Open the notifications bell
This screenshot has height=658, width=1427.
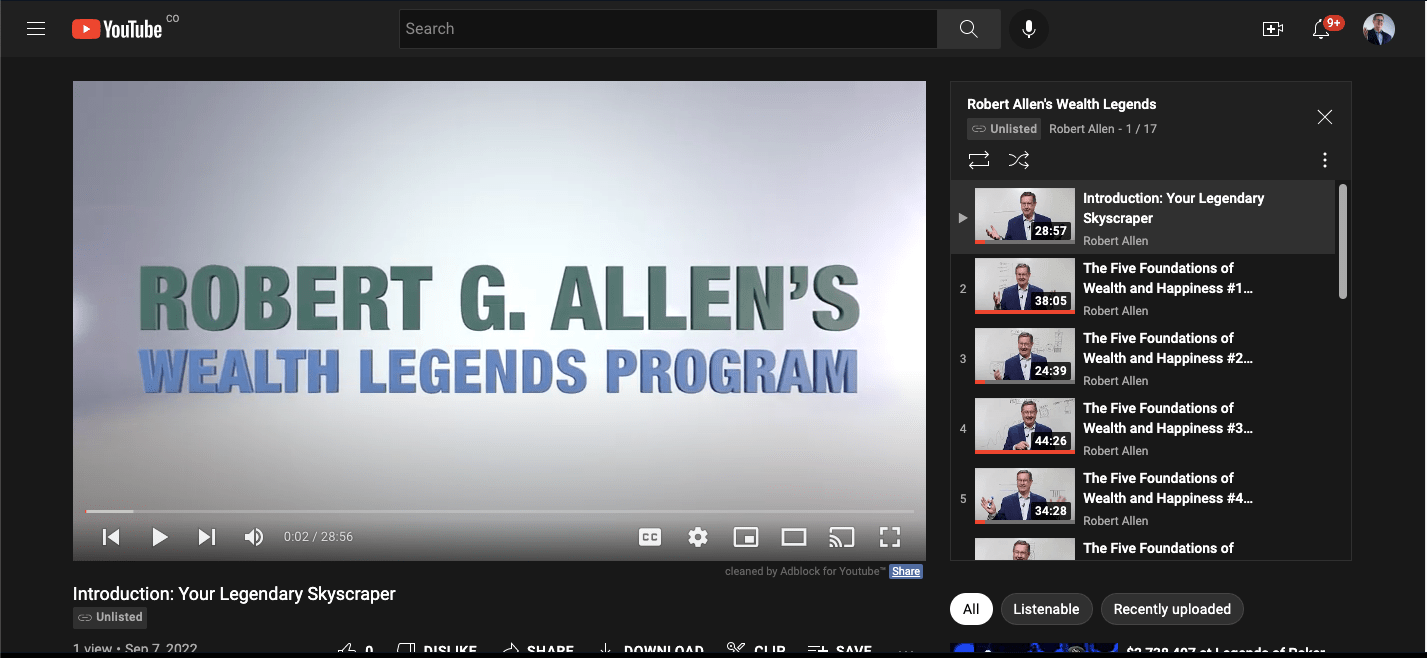click(1321, 29)
